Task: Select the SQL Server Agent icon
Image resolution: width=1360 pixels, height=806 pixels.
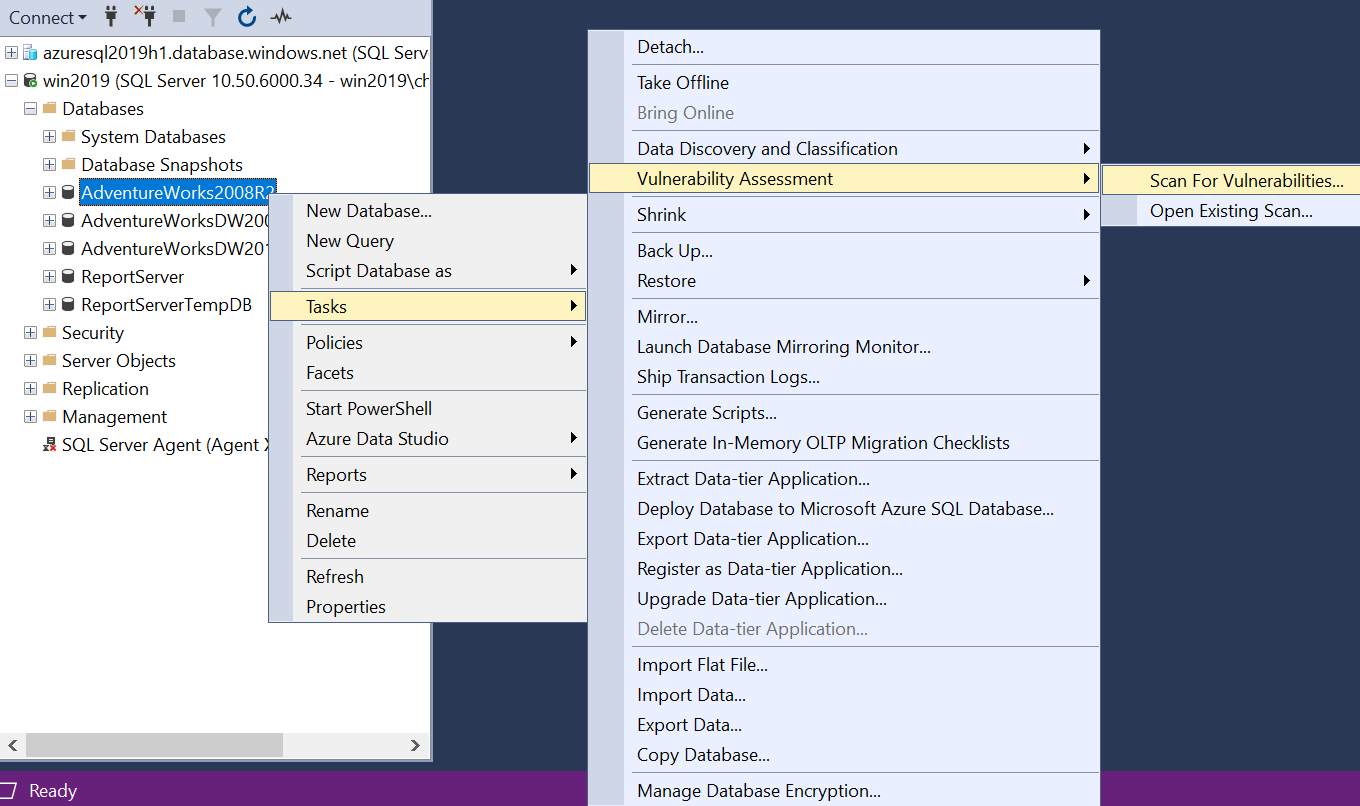Action: [50, 445]
